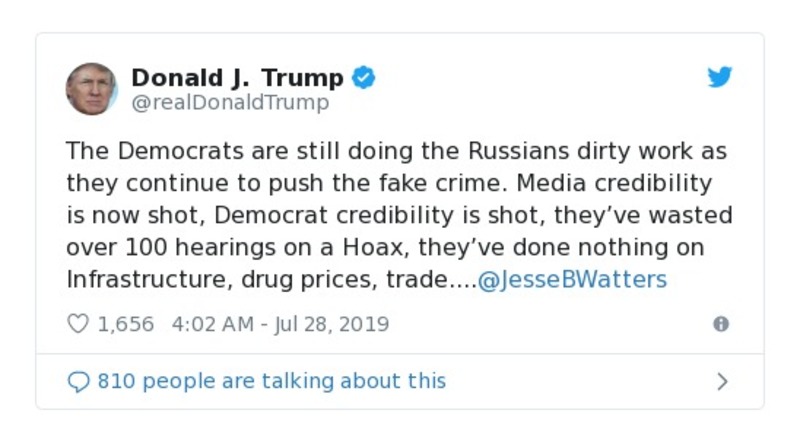Open the Donald J. Trump display name

[237, 77]
